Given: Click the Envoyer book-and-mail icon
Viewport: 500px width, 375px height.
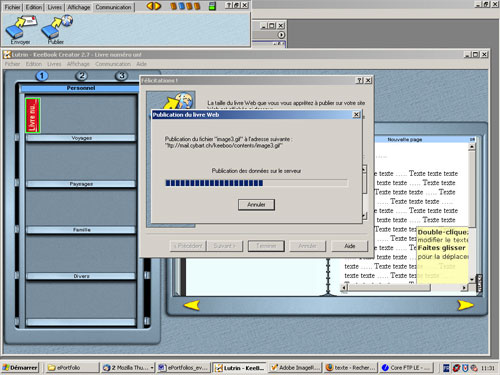Looking at the screenshot, I should pyautogui.click(x=21, y=27).
